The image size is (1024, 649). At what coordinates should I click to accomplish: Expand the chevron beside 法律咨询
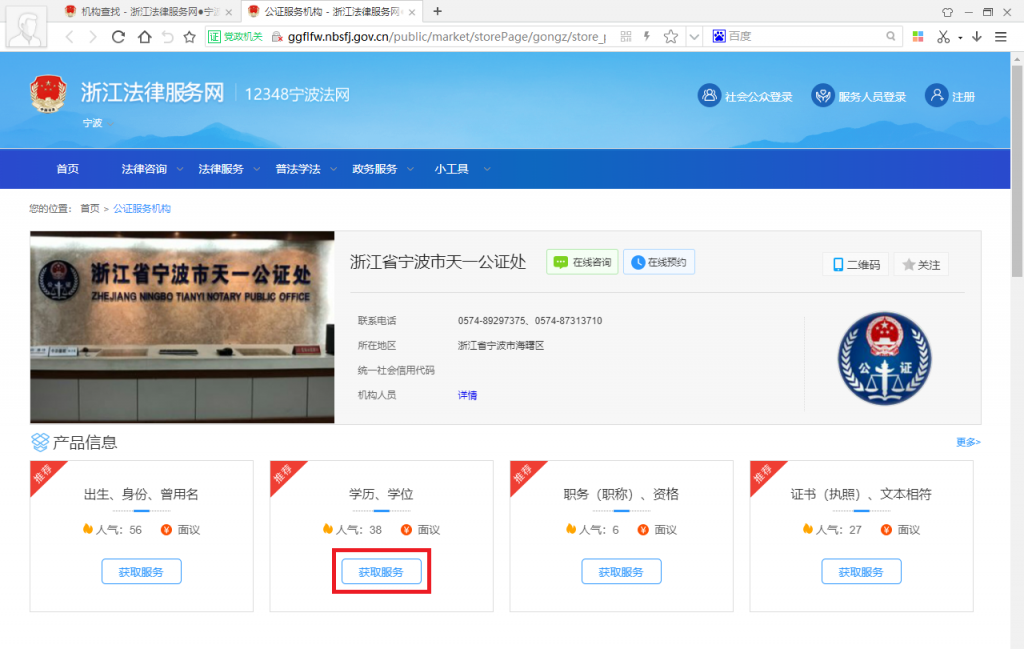[x=180, y=169]
